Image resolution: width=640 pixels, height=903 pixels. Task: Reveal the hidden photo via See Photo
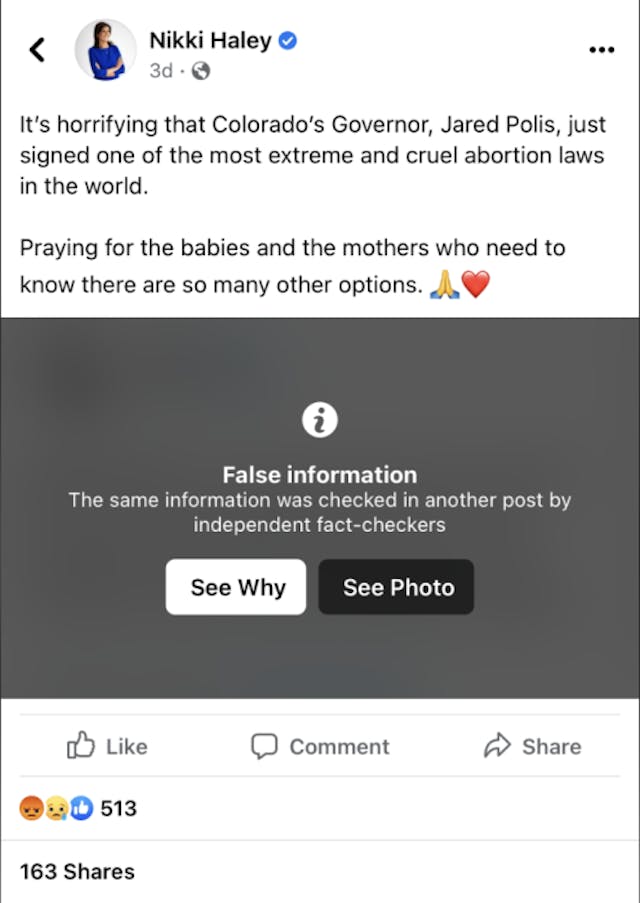(396, 587)
